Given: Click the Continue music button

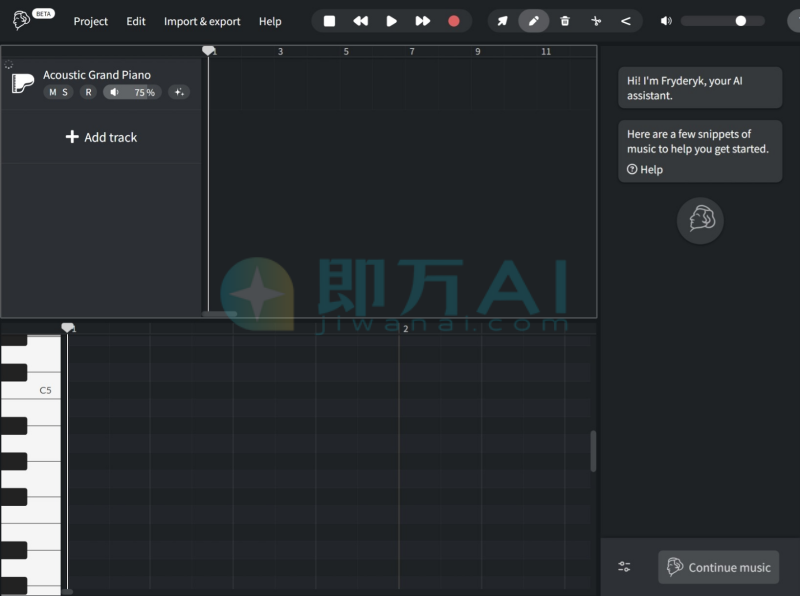Looking at the screenshot, I should click(718, 567).
